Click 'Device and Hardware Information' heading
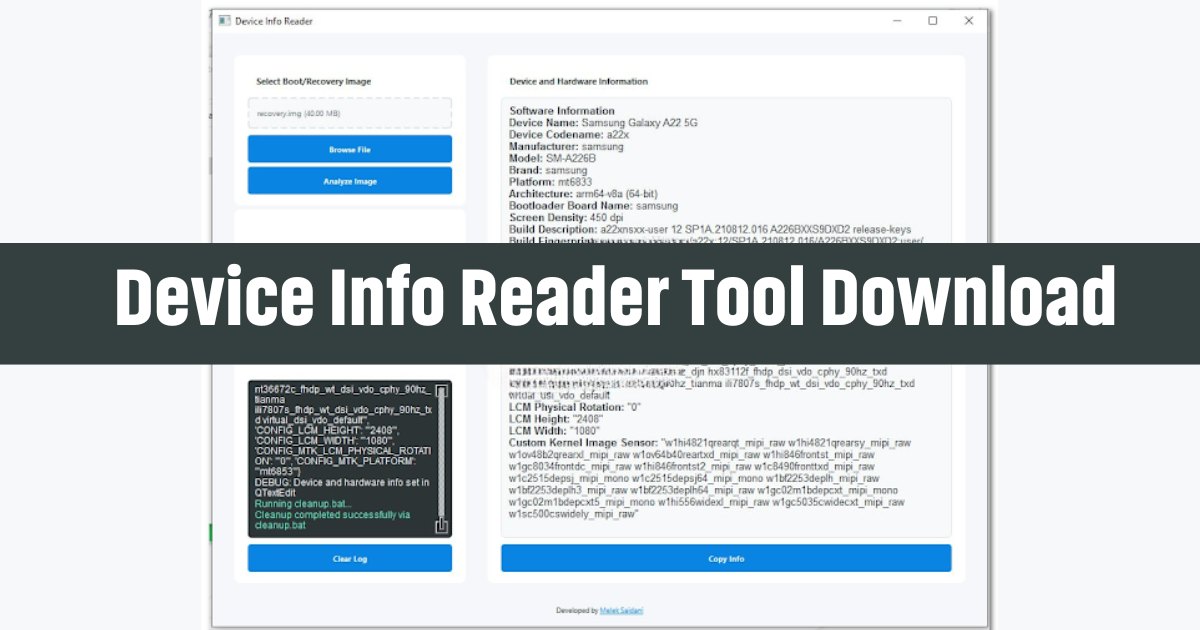Screen dimensions: 1200x630 (578, 82)
